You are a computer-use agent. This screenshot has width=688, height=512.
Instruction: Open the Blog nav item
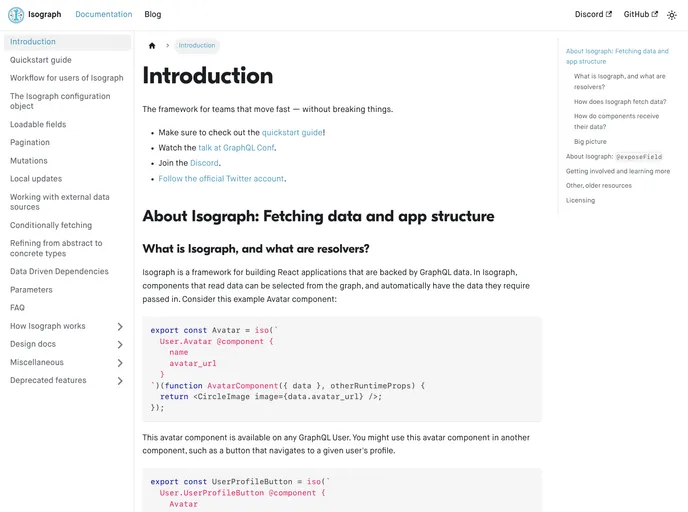[153, 14]
